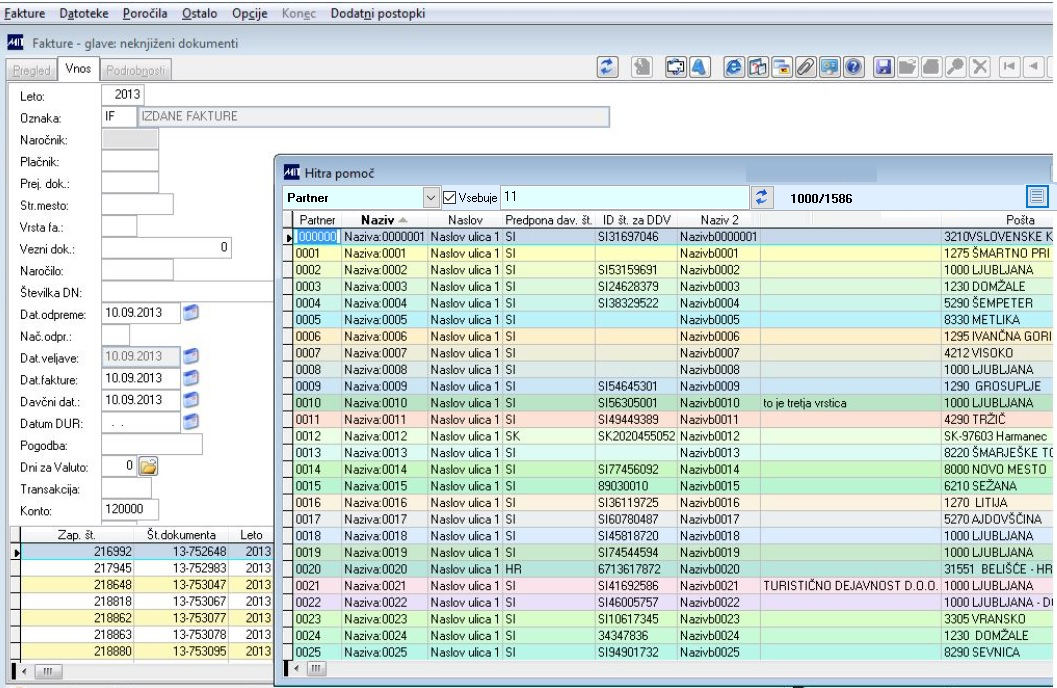This screenshot has height=688, width=1057.
Task: Click list view icon in Hitra pomoč
Action: [1039, 198]
